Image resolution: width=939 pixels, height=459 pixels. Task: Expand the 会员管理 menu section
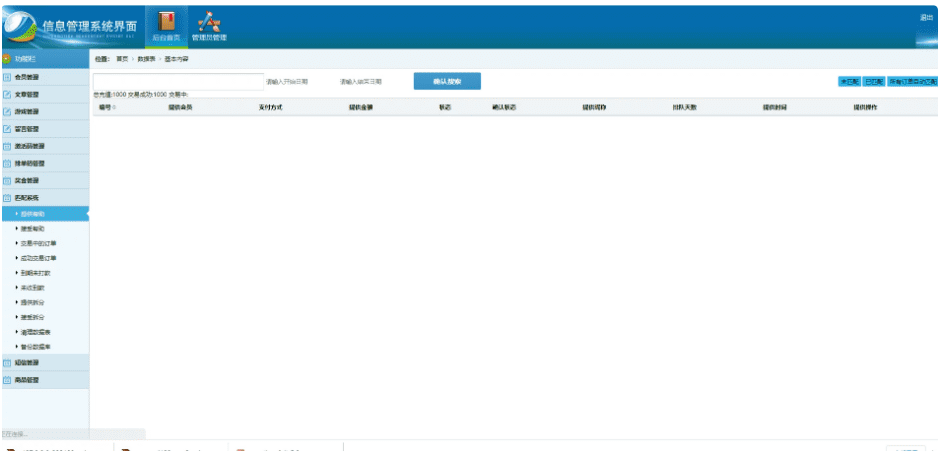(x=46, y=77)
